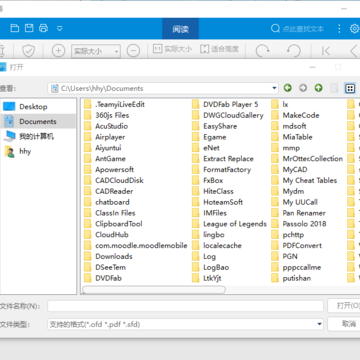The image size is (360, 360).
Task: Click the 文件名称 input field
Action: (185, 306)
